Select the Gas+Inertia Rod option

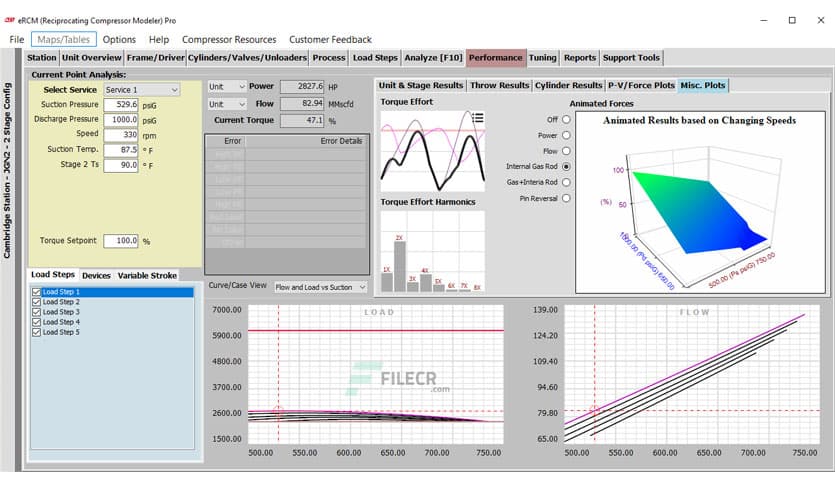[566, 182]
